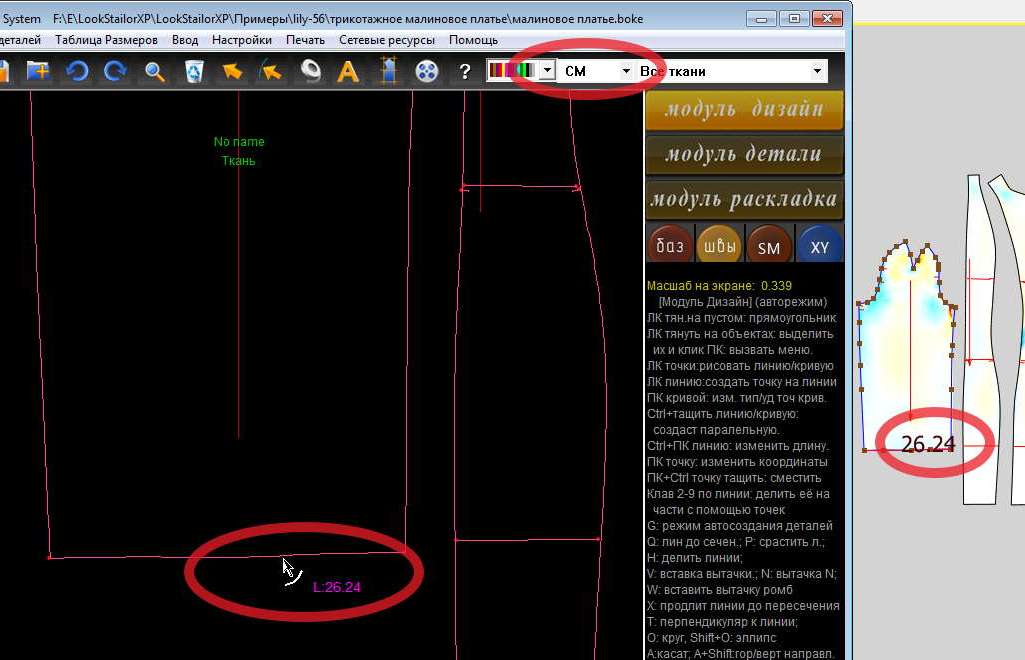Screen dimensions: 1025x660
Task: Close the LookStailorXP window
Action: 827,19
